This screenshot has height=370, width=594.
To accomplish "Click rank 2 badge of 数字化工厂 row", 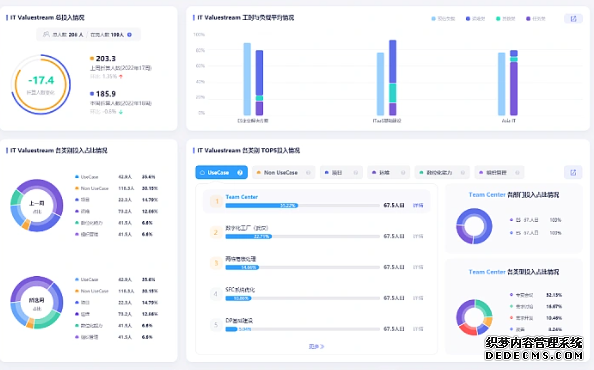I will point(216,232).
